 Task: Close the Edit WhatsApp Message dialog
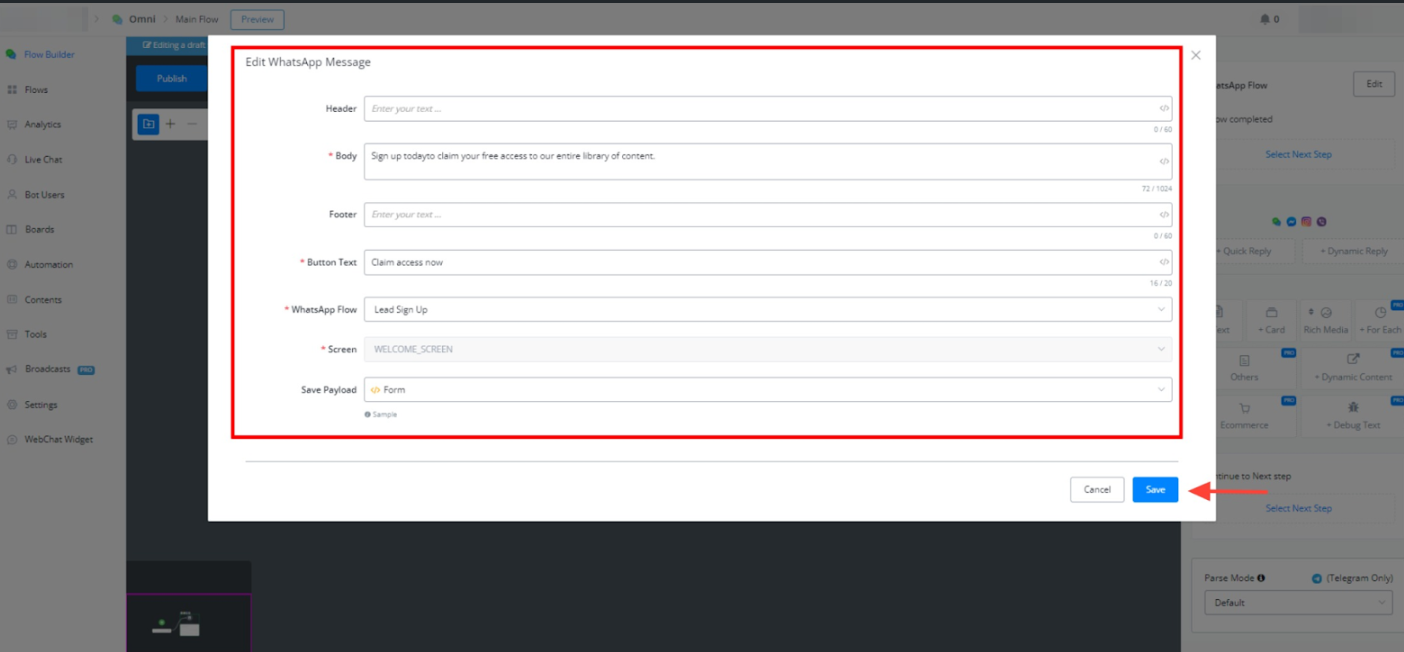pos(1195,55)
